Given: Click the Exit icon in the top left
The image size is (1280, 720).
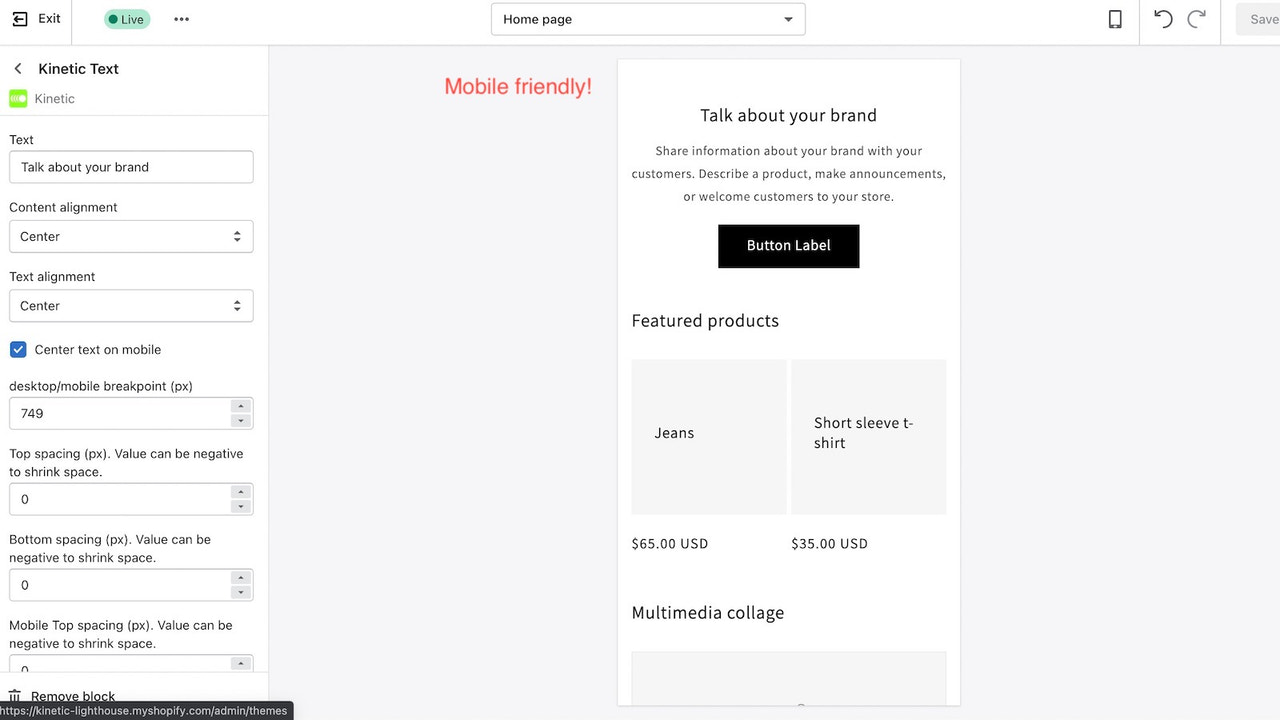Looking at the screenshot, I should click(x=17, y=18).
